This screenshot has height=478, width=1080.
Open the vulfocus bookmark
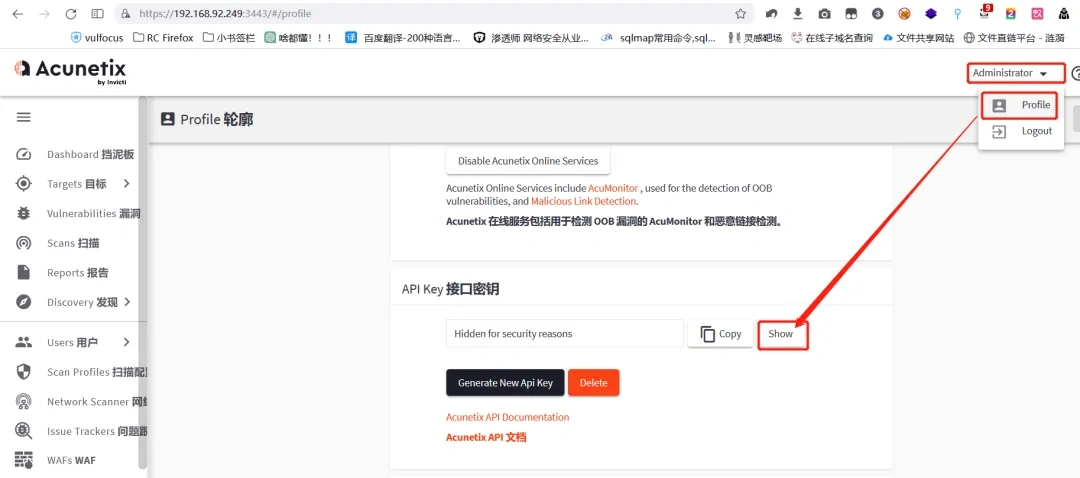97,38
